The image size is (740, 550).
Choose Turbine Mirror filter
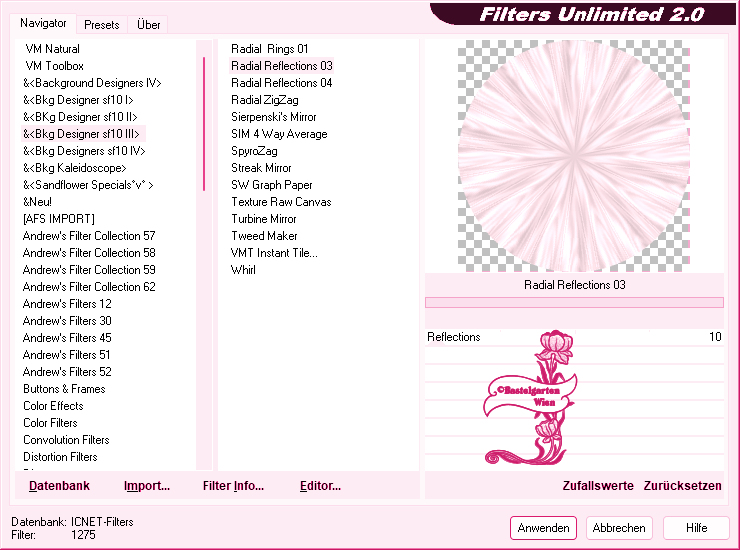click(264, 219)
